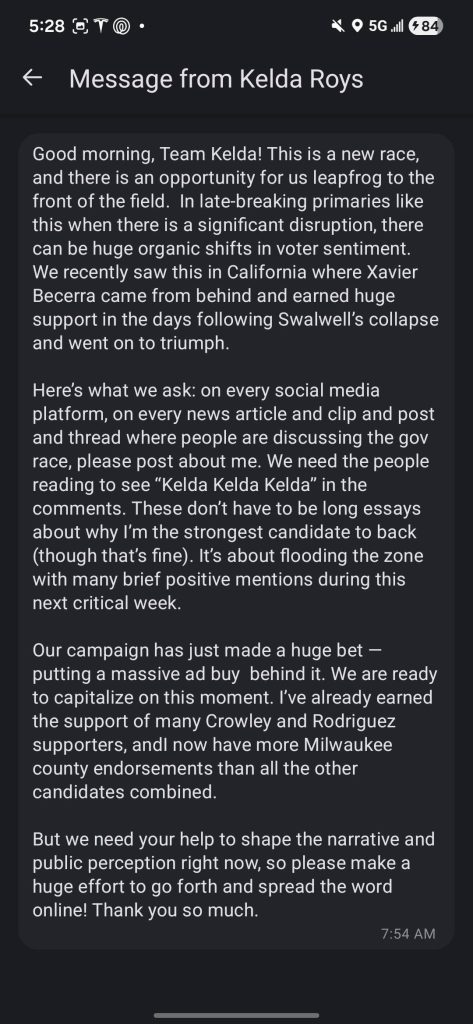
Task: Tap the battery indicator showing 84
Action: 426,26
